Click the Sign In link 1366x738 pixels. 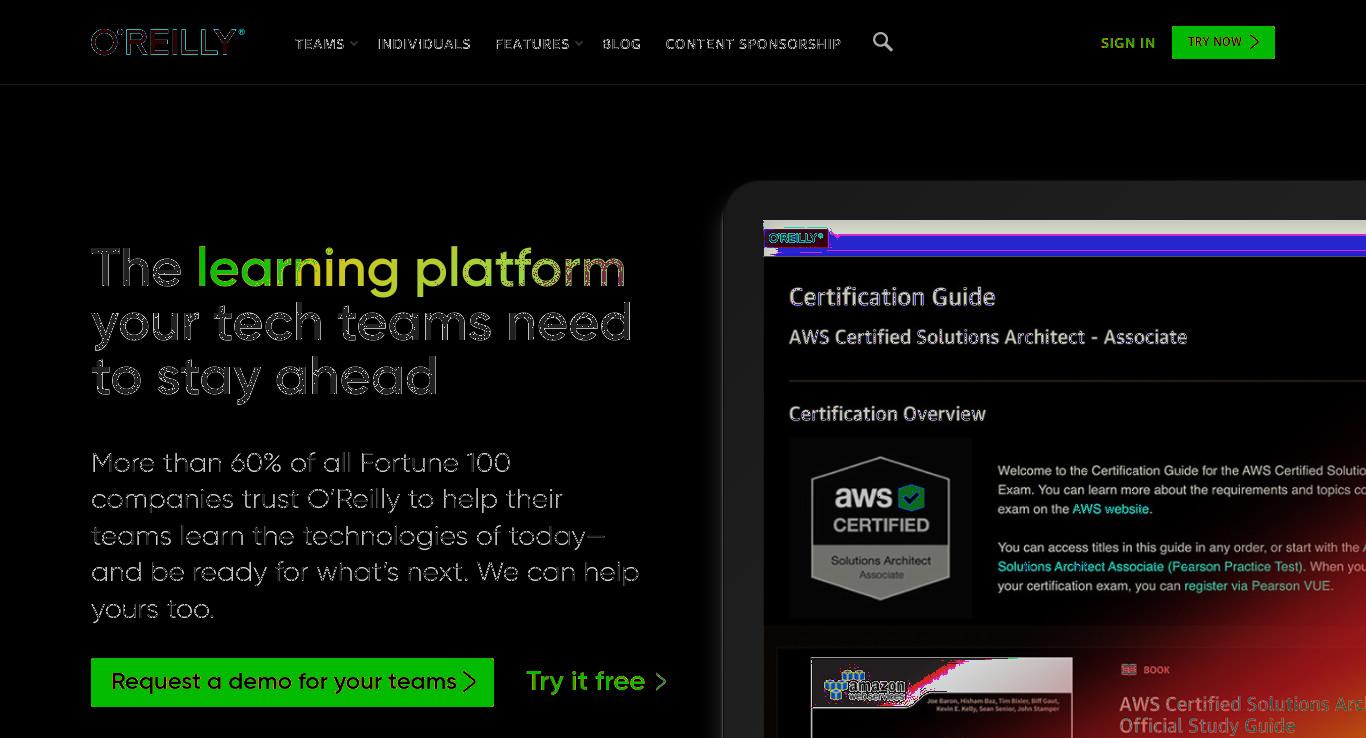(x=1127, y=43)
